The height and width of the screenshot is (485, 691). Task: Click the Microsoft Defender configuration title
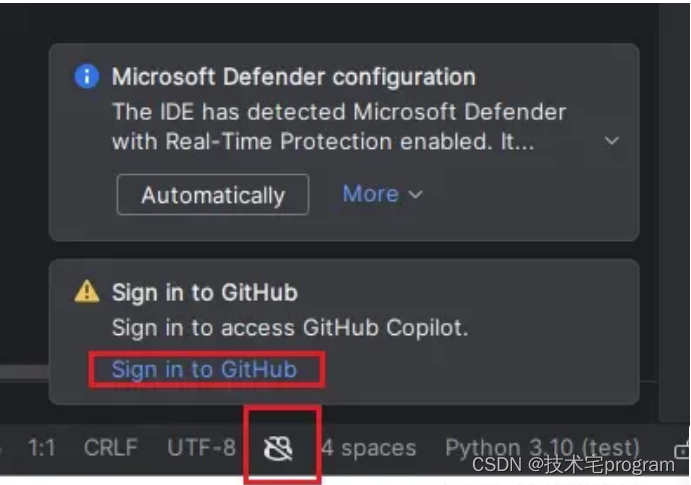(x=293, y=77)
